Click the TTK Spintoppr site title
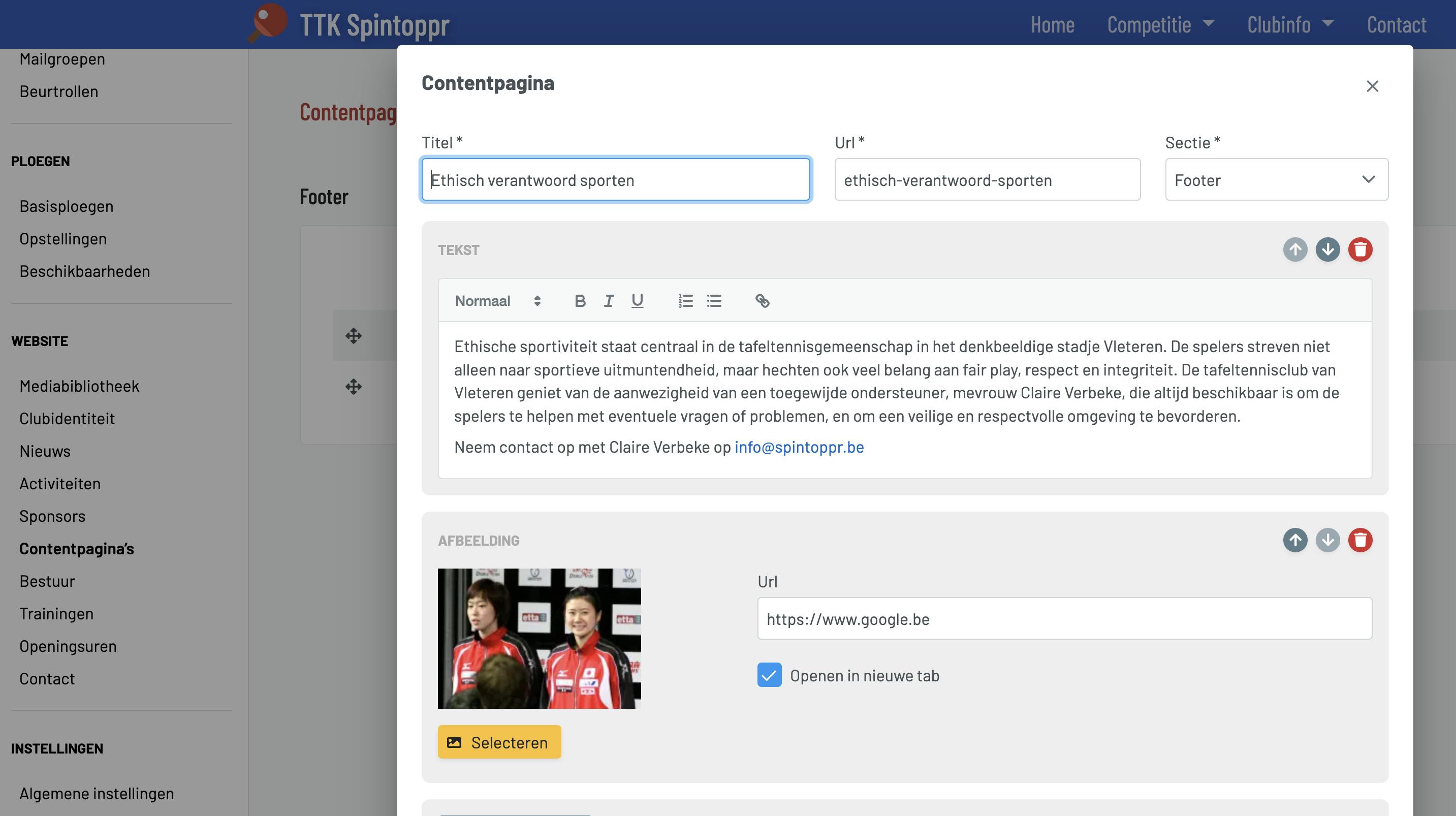1456x816 pixels. (374, 25)
